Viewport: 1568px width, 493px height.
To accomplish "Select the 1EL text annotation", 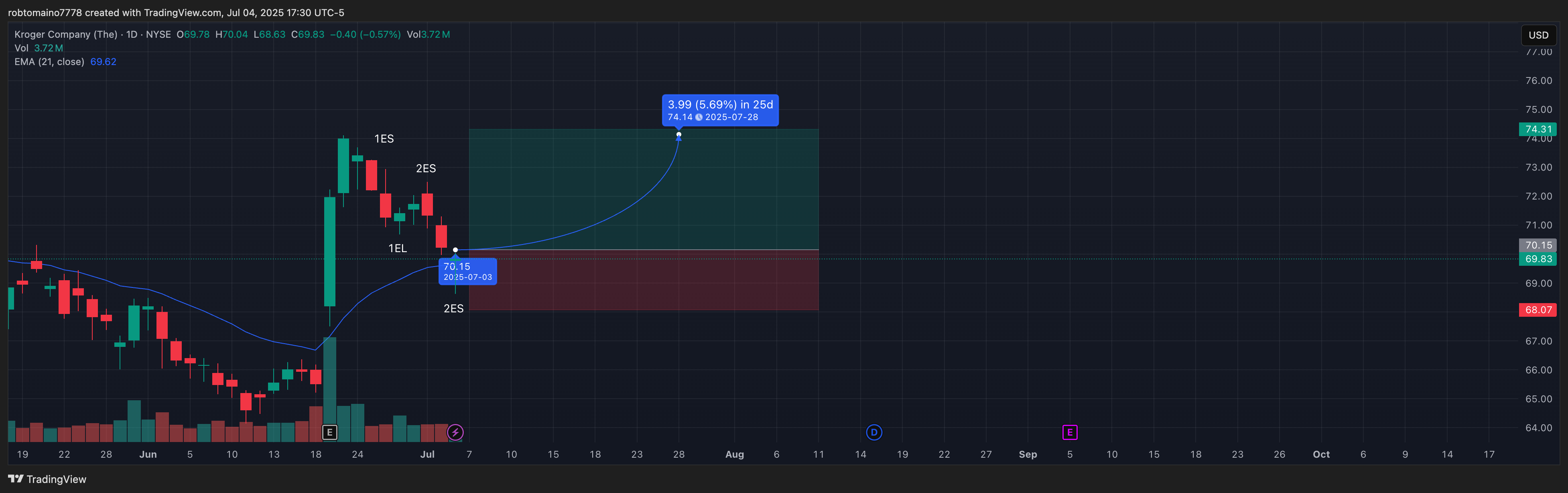I will click(x=398, y=248).
